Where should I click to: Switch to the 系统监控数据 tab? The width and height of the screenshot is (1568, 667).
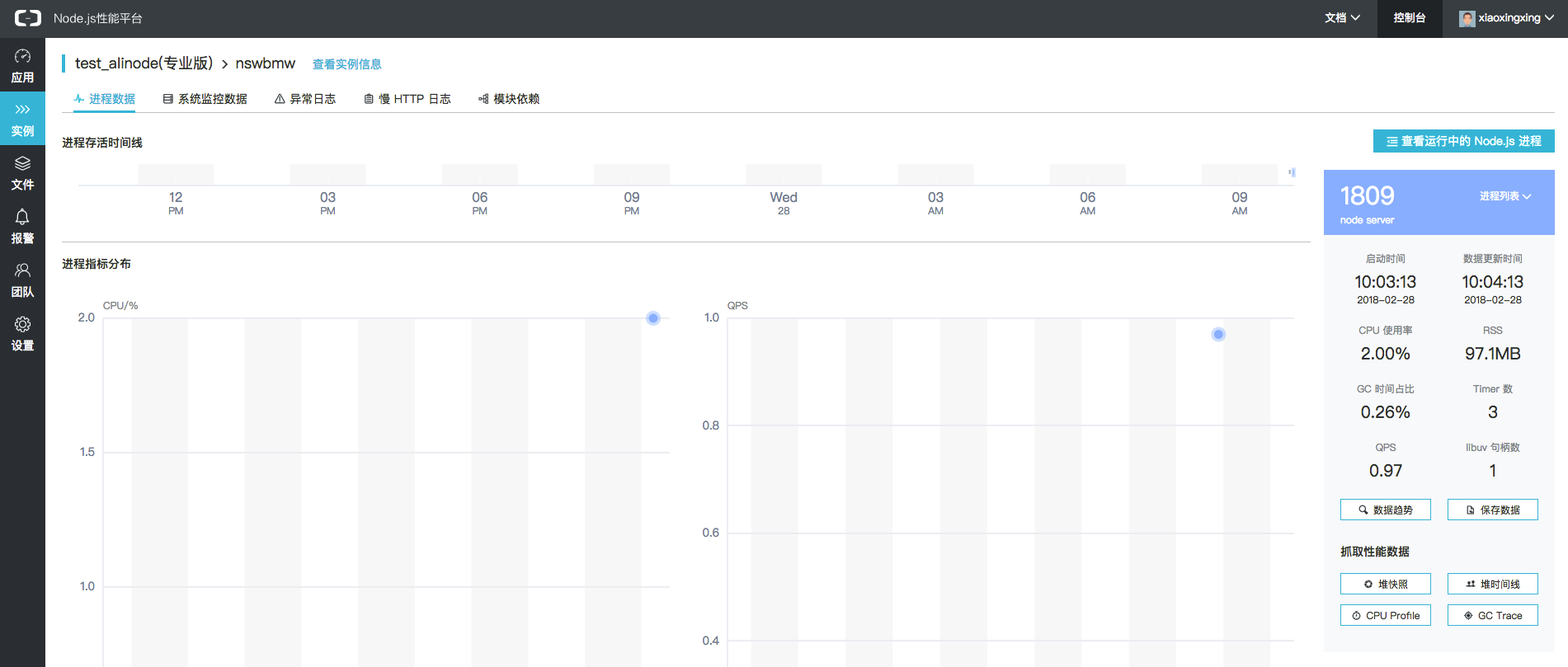pyautogui.click(x=205, y=99)
